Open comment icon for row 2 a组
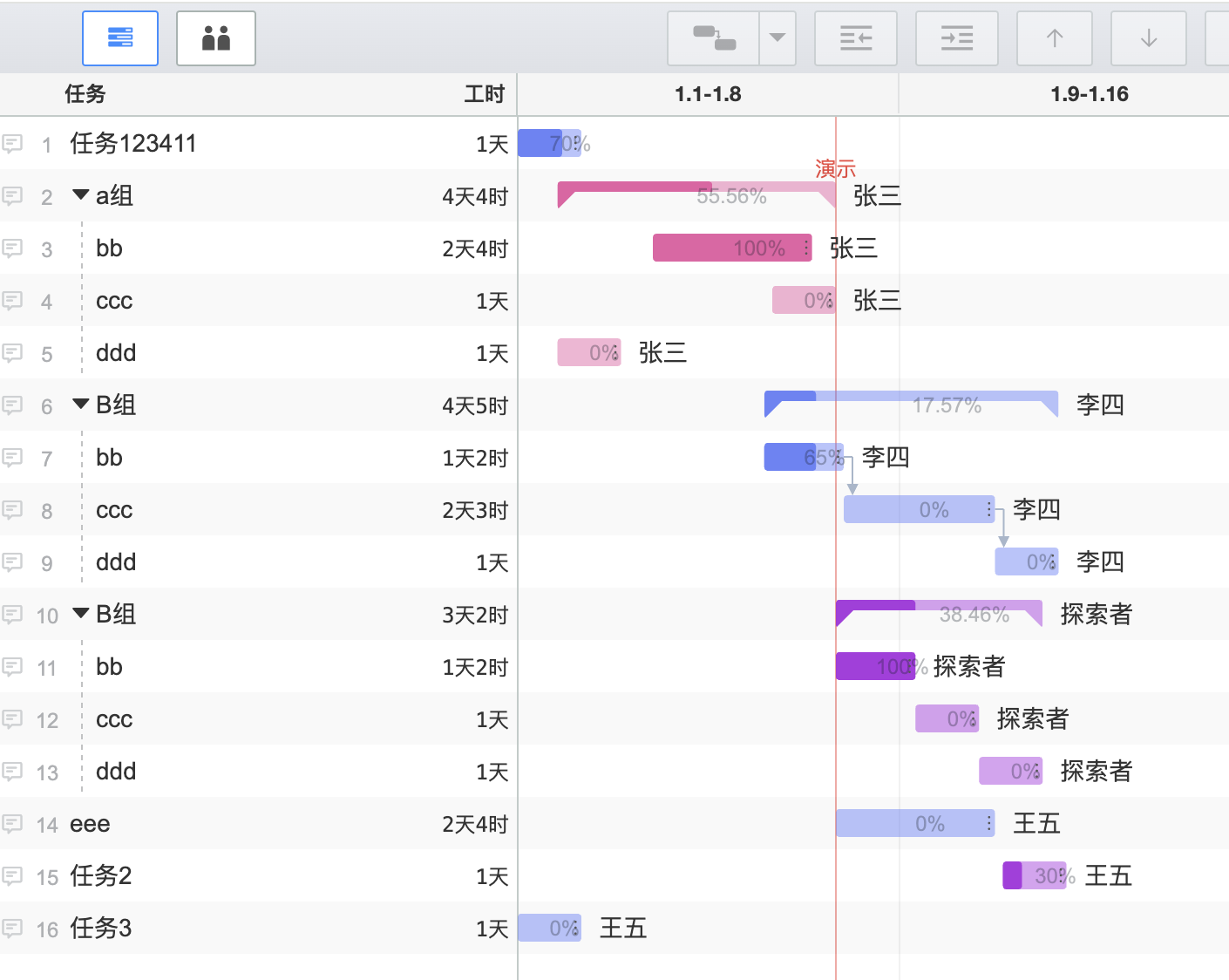Viewport: 1229px width, 980px height. pyautogui.click(x=12, y=195)
